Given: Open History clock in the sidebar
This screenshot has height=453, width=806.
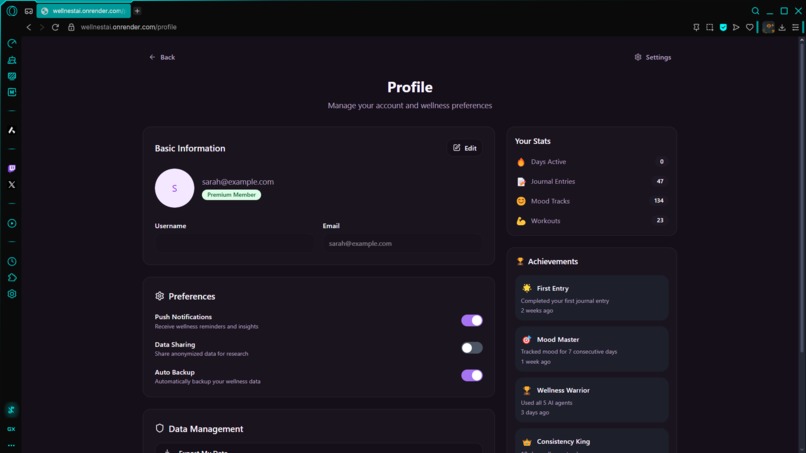Looking at the screenshot, I should 12,262.
